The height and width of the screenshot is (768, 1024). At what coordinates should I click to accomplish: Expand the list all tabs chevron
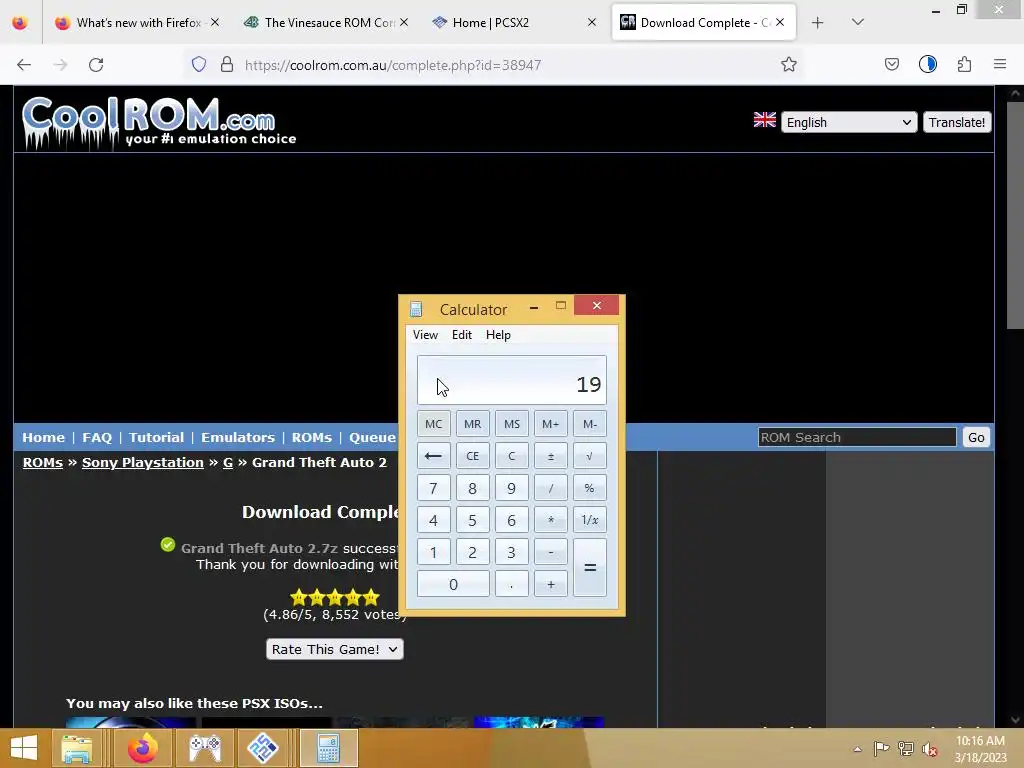tap(858, 23)
